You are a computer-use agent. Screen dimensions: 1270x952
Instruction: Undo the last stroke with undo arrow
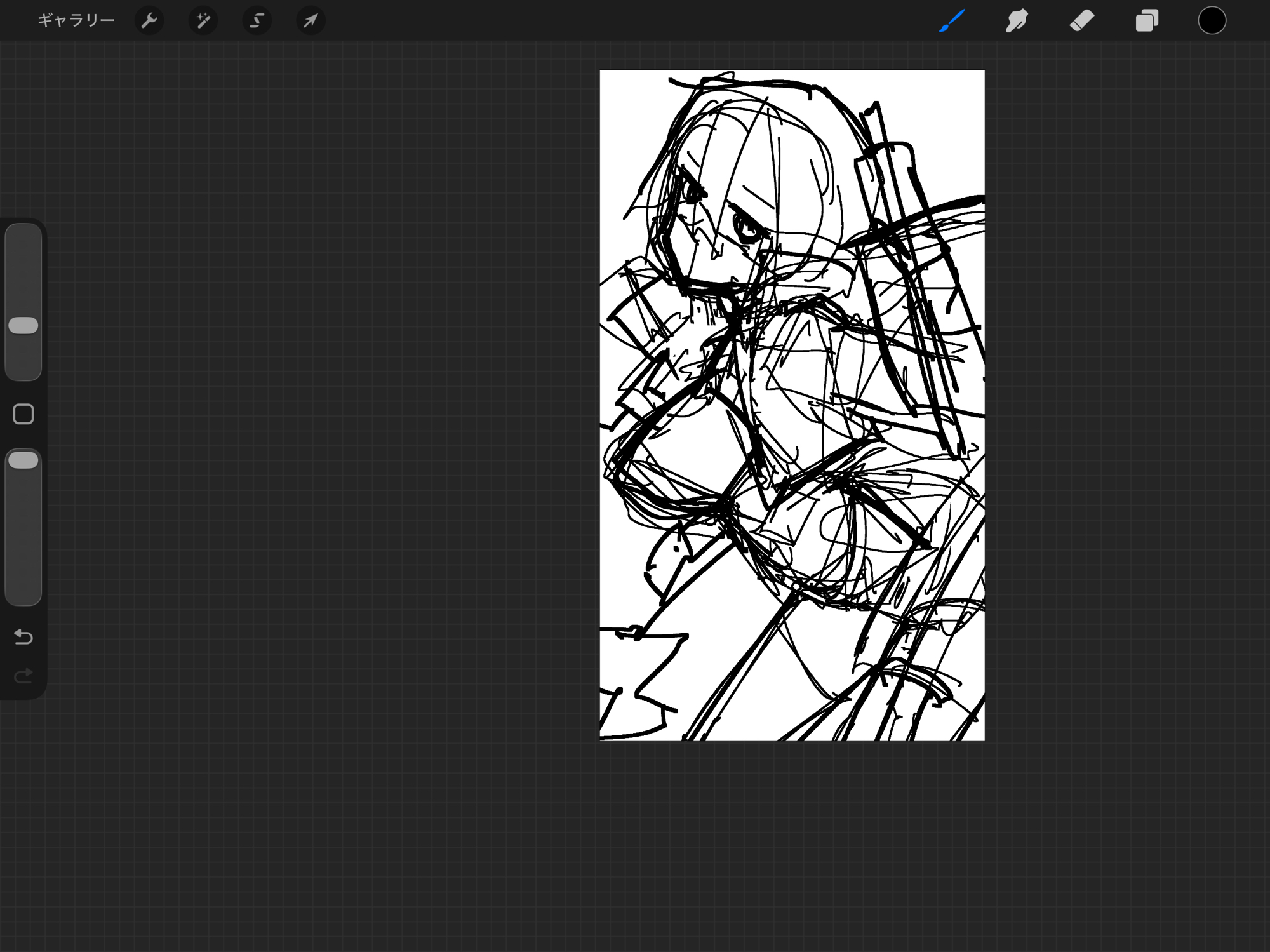pos(23,636)
